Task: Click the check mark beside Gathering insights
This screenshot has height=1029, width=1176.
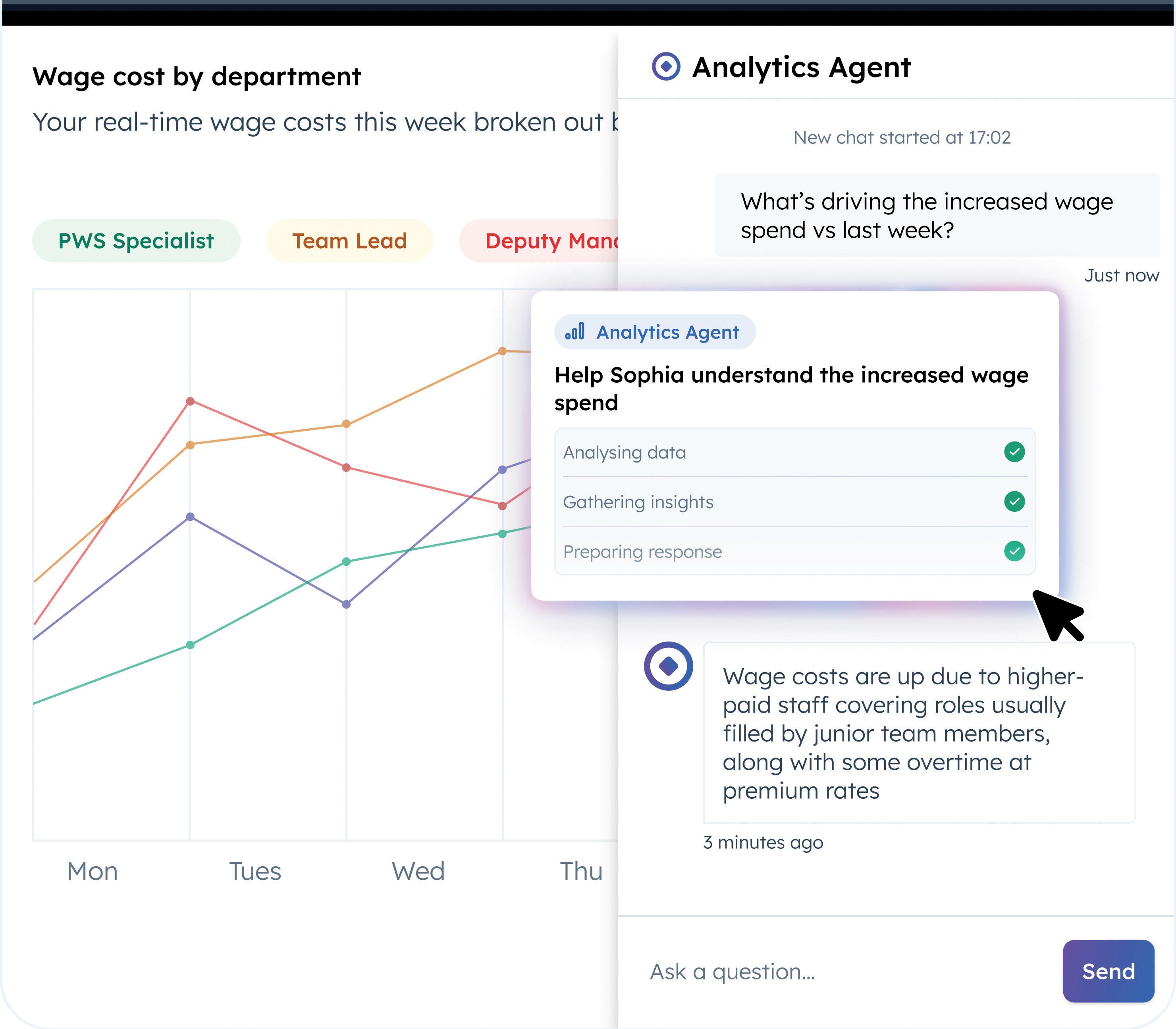Action: click(x=1014, y=501)
